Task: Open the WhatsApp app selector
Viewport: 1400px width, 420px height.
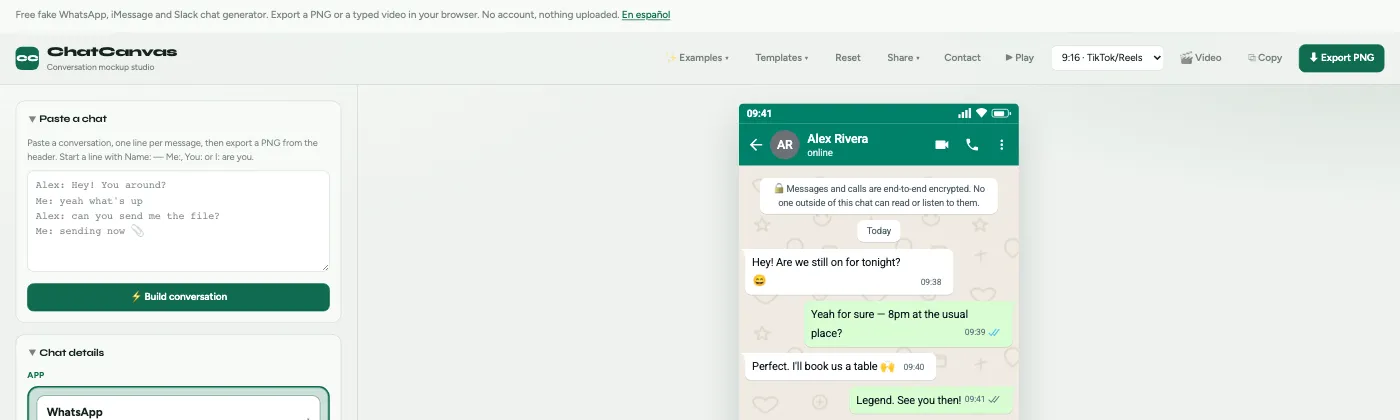Action: point(178,408)
